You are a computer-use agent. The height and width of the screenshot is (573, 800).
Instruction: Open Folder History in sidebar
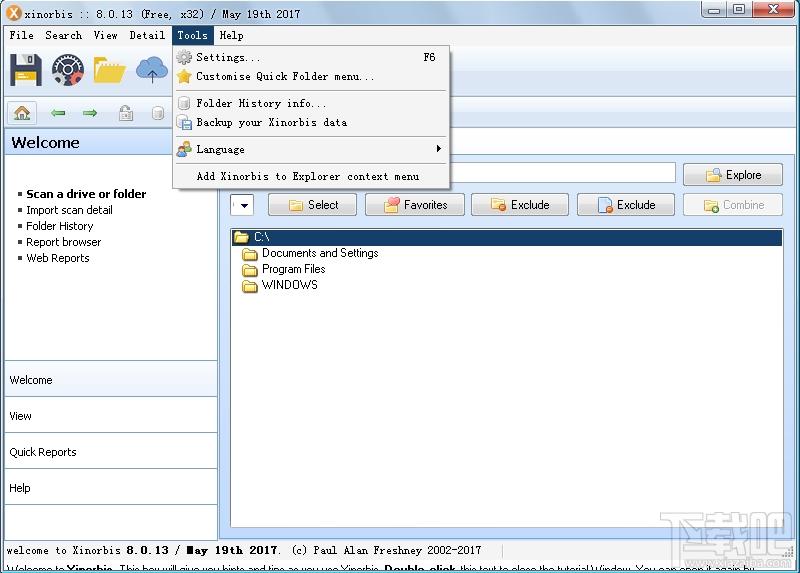[x=60, y=226]
